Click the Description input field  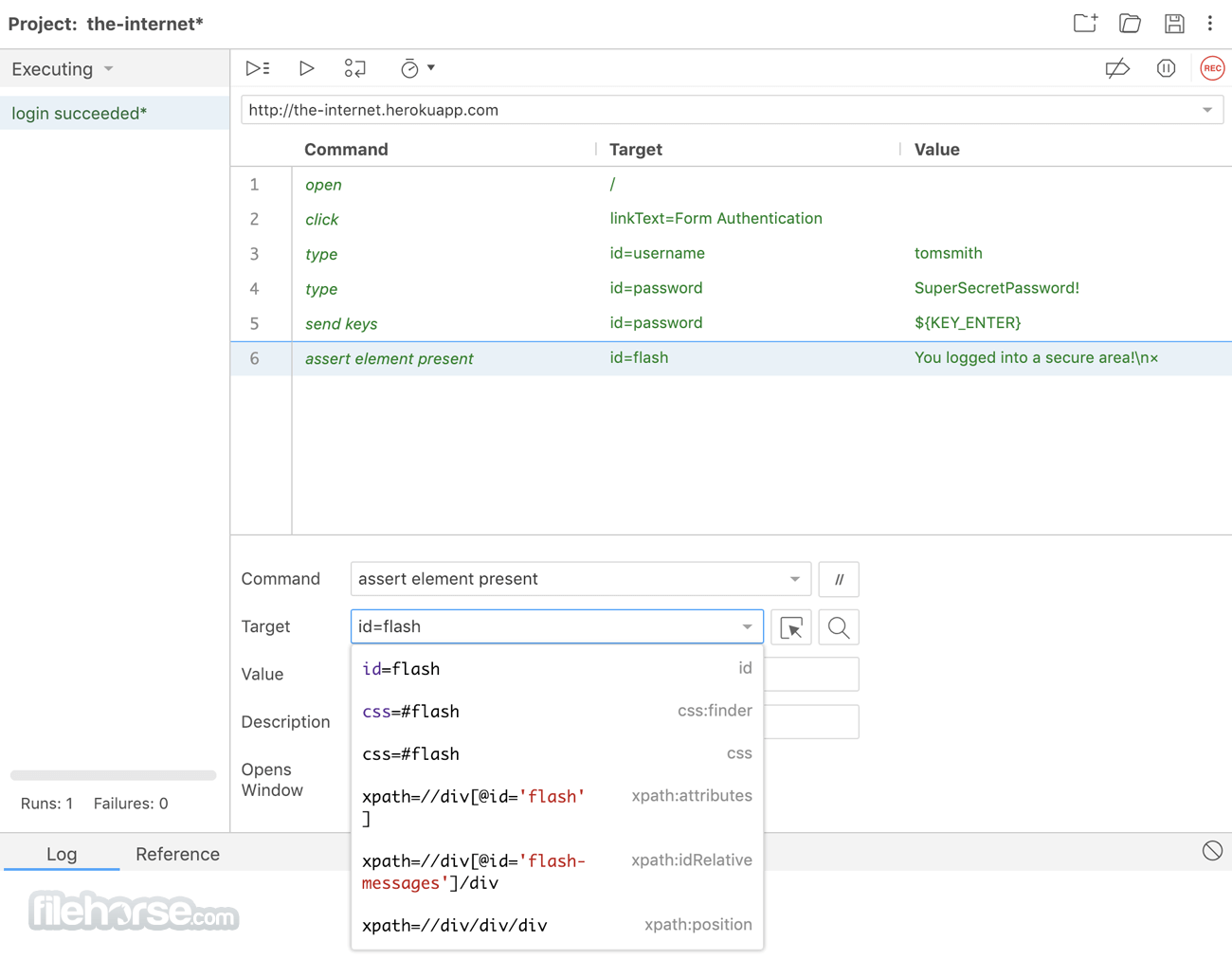tap(811, 721)
